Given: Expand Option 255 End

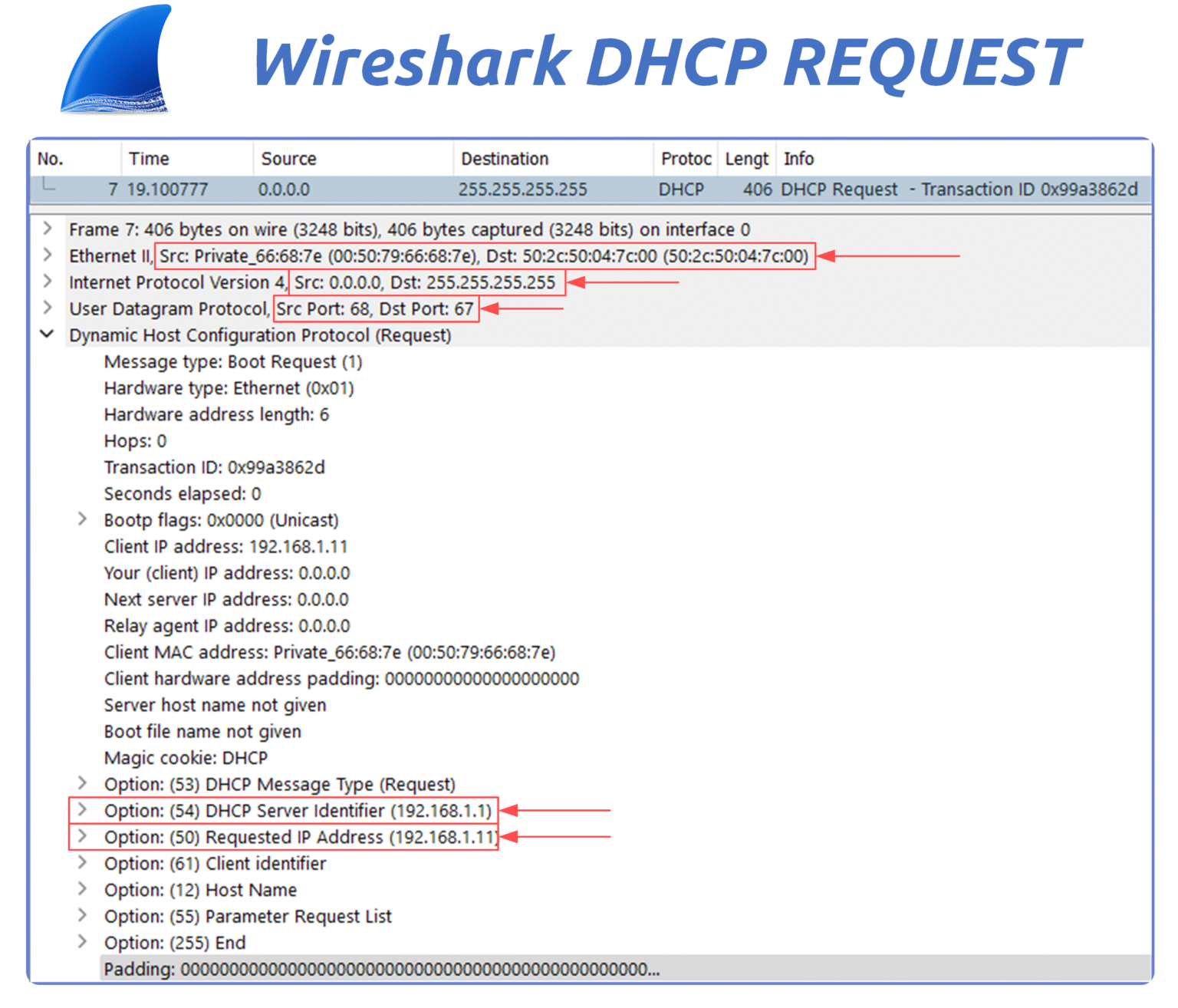Looking at the screenshot, I should click(x=82, y=942).
